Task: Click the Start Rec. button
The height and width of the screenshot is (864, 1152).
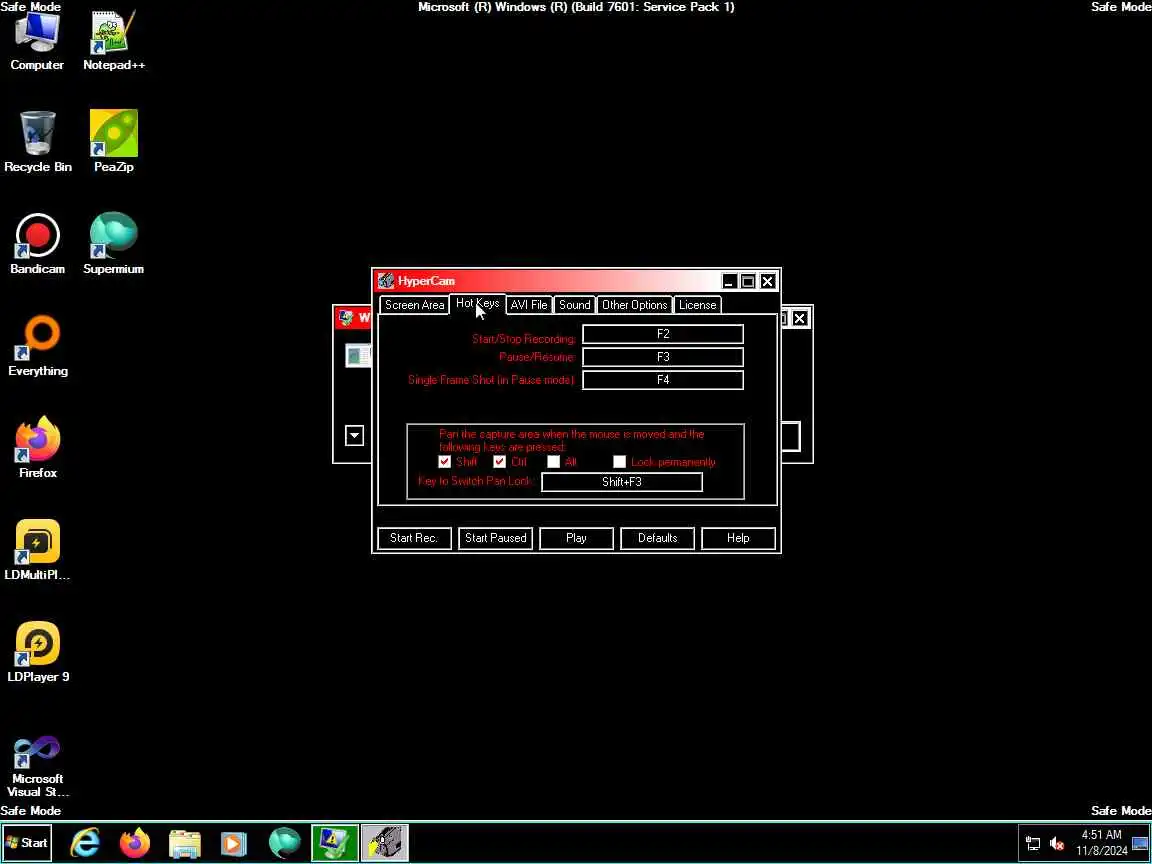Action: [414, 538]
